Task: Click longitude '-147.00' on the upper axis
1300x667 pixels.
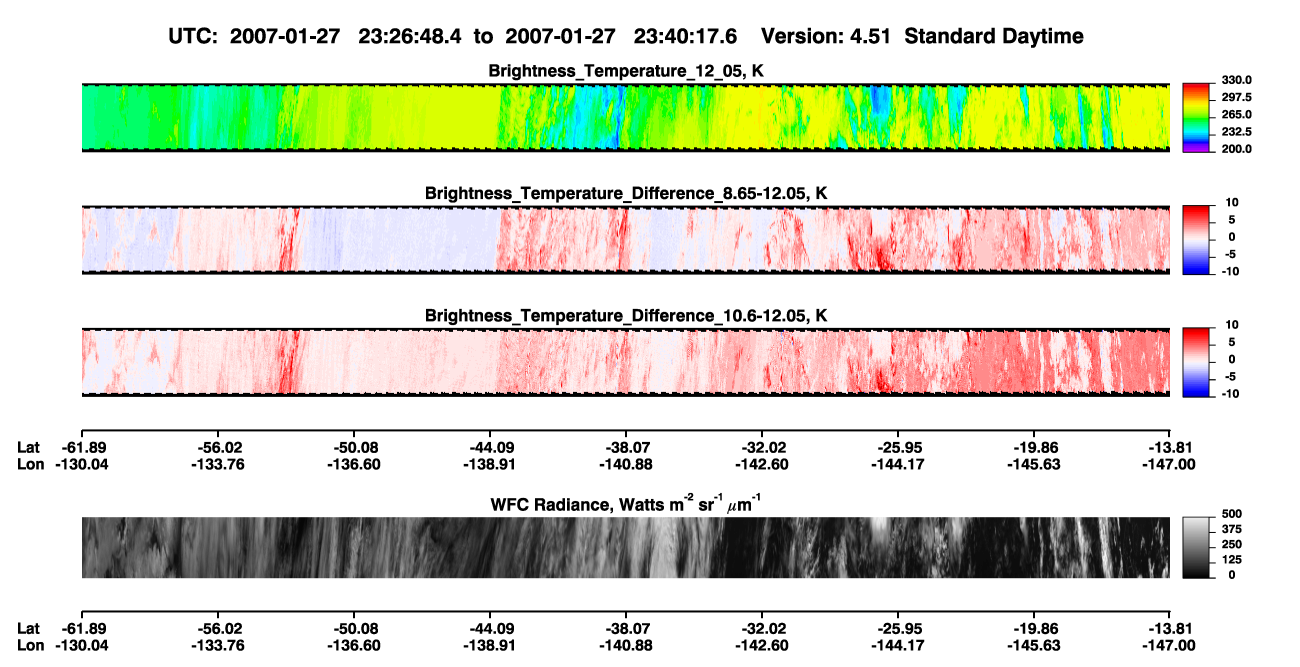Action: 1169,464
